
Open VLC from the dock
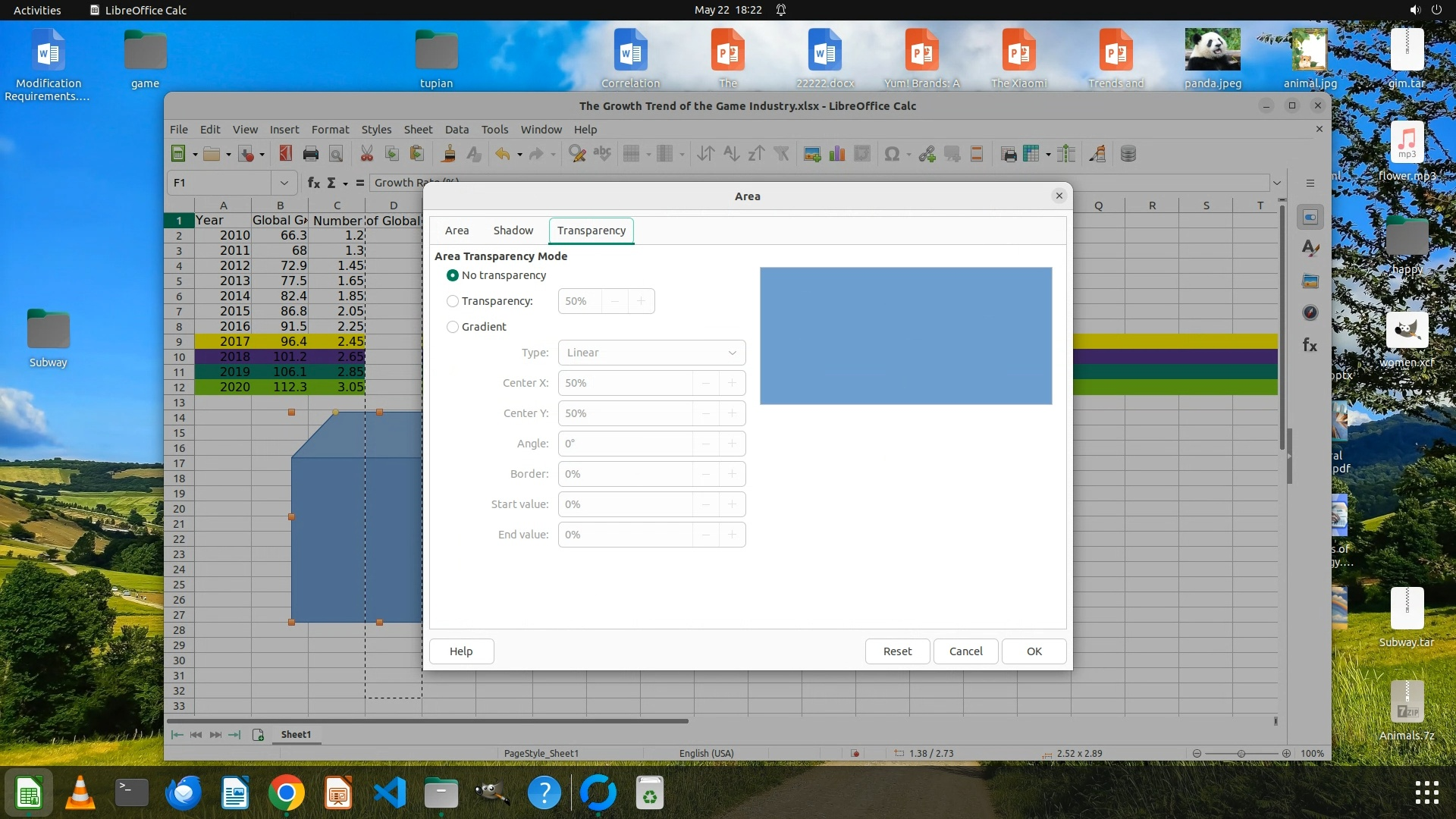[80, 793]
